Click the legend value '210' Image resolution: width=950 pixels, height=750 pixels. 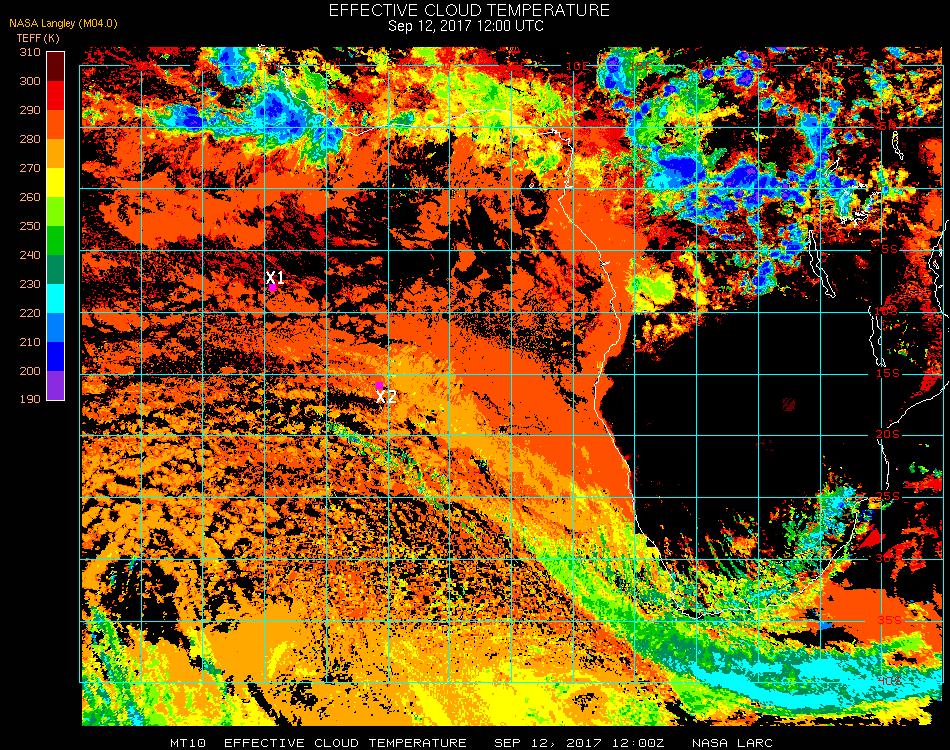click(x=30, y=342)
